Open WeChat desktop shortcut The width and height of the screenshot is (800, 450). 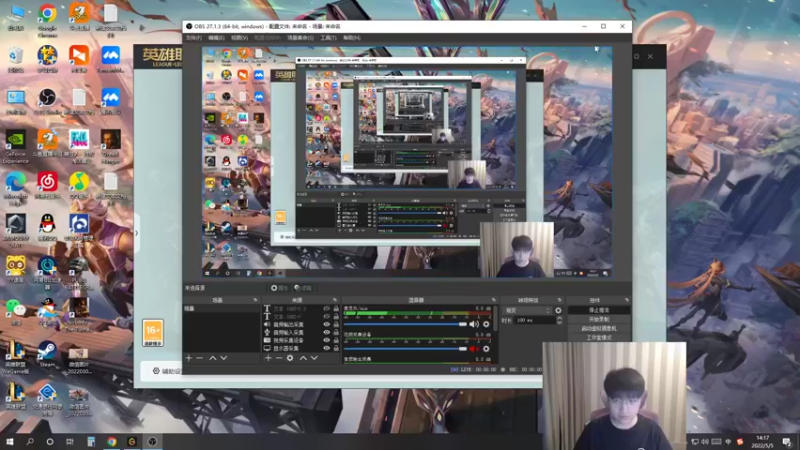[x=15, y=312]
